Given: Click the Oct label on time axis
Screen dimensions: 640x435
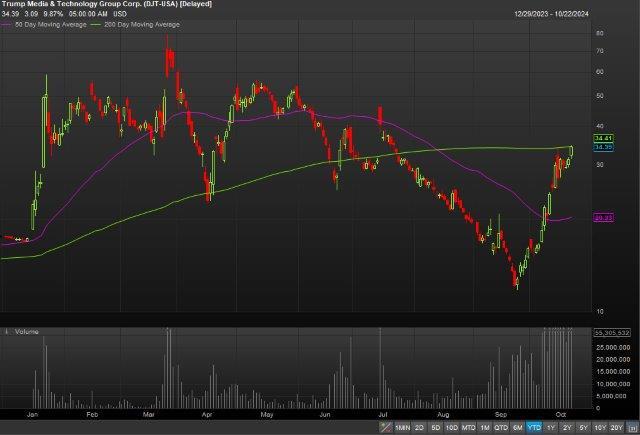Looking at the screenshot, I should click(x=561, y=414).
